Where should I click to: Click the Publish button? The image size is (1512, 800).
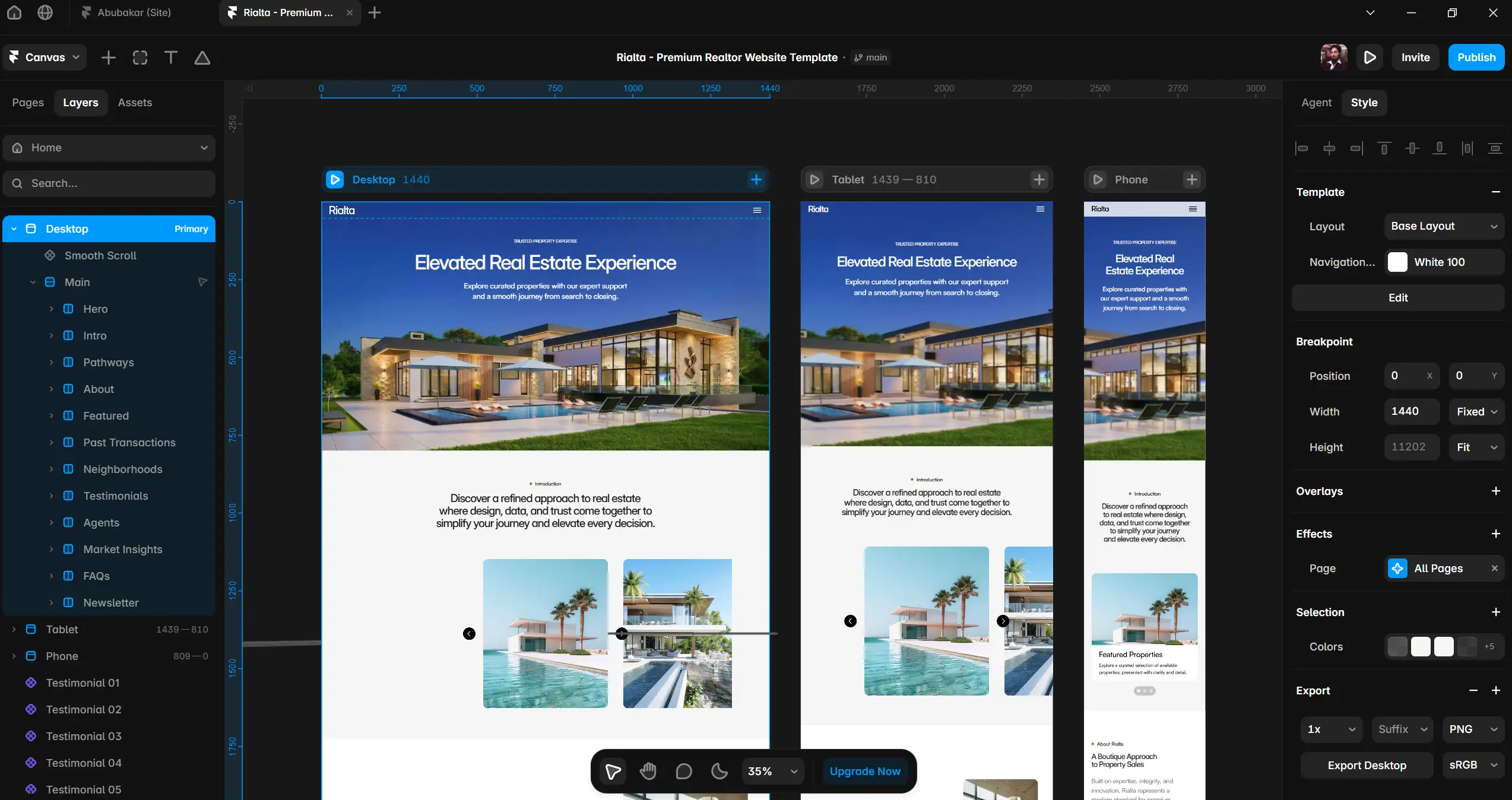[x=1476, y=58]
